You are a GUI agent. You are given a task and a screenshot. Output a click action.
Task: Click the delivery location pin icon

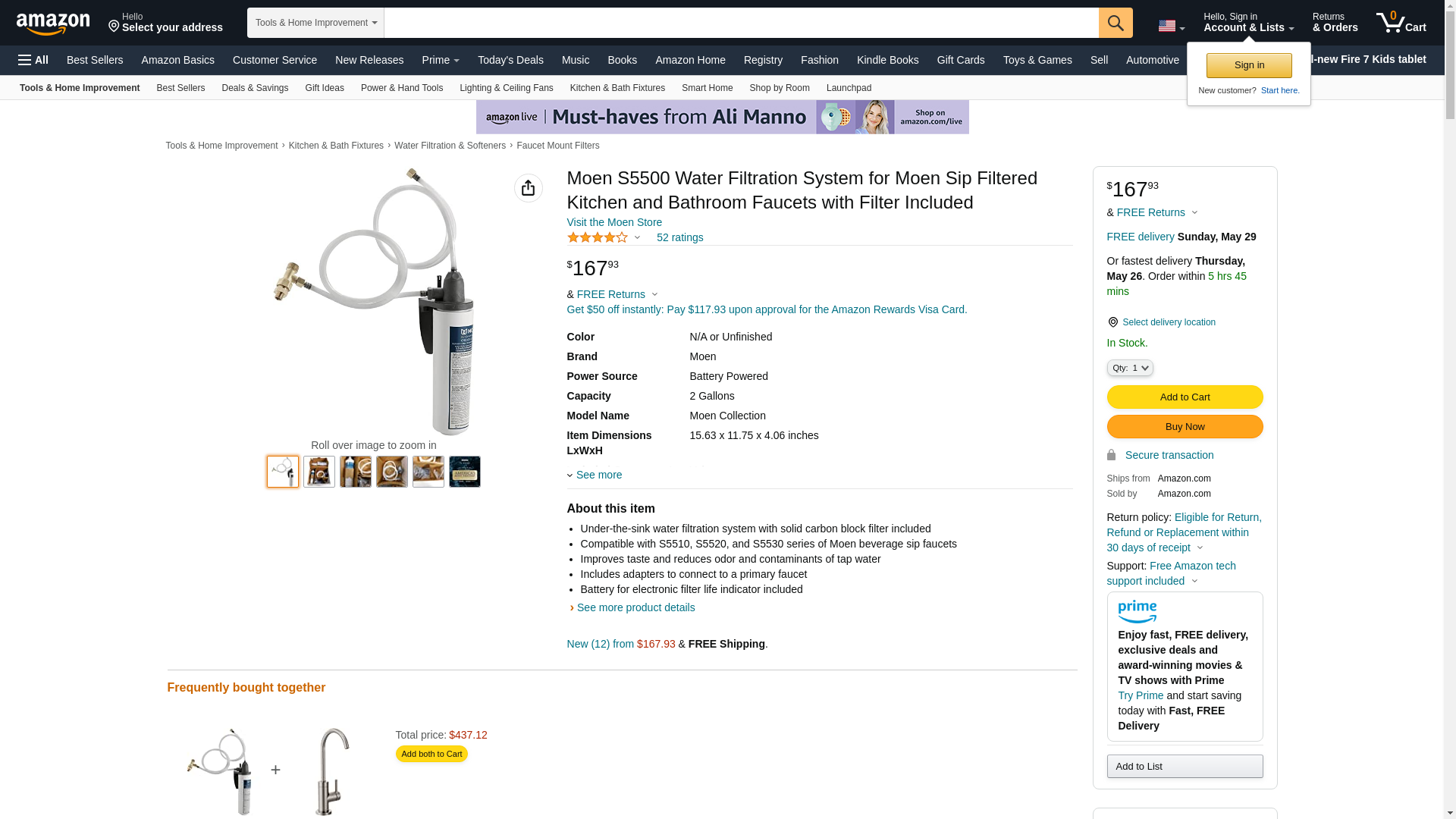[x=1112, y=322]
